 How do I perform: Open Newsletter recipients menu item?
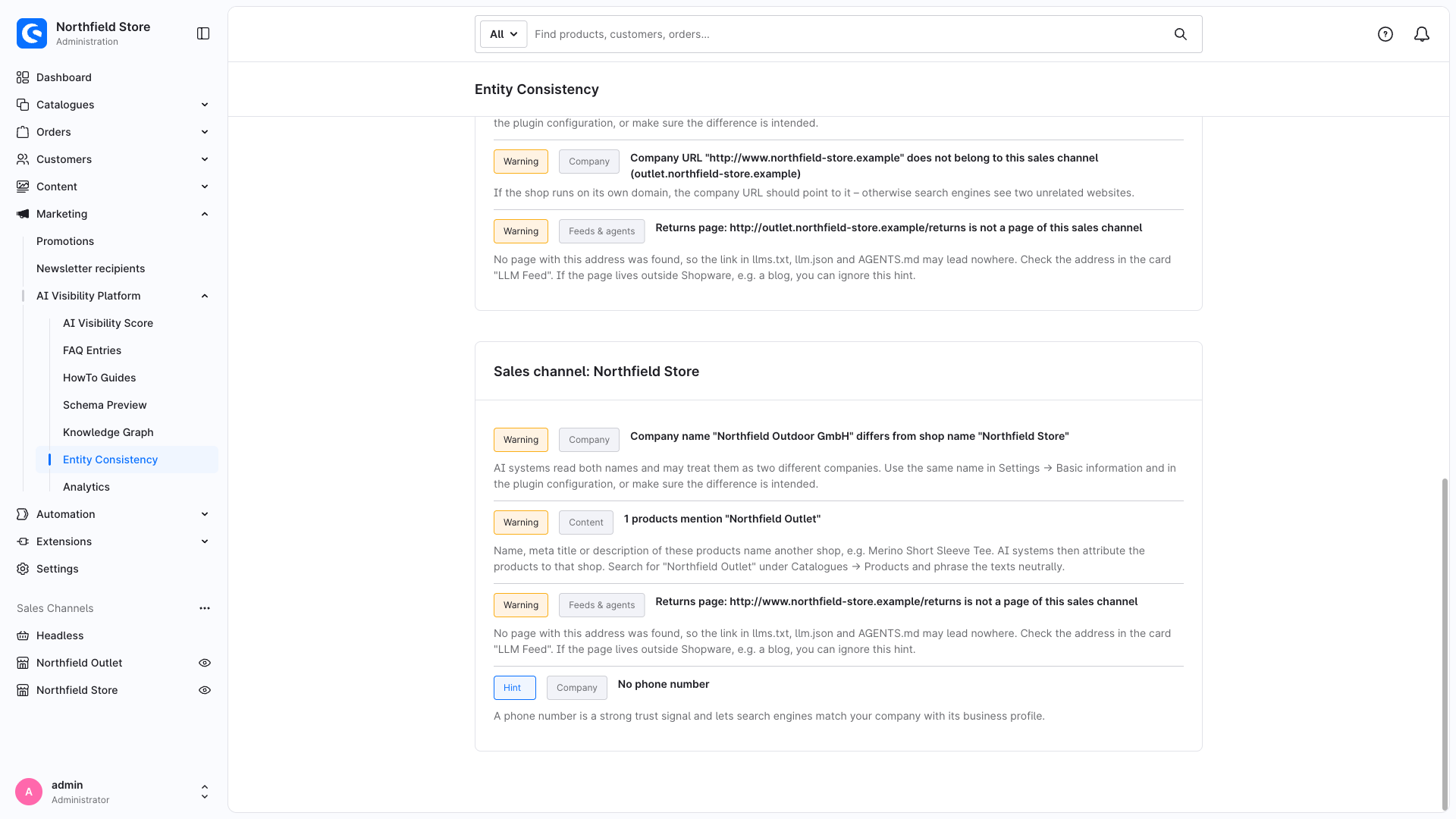click(90, 268)
